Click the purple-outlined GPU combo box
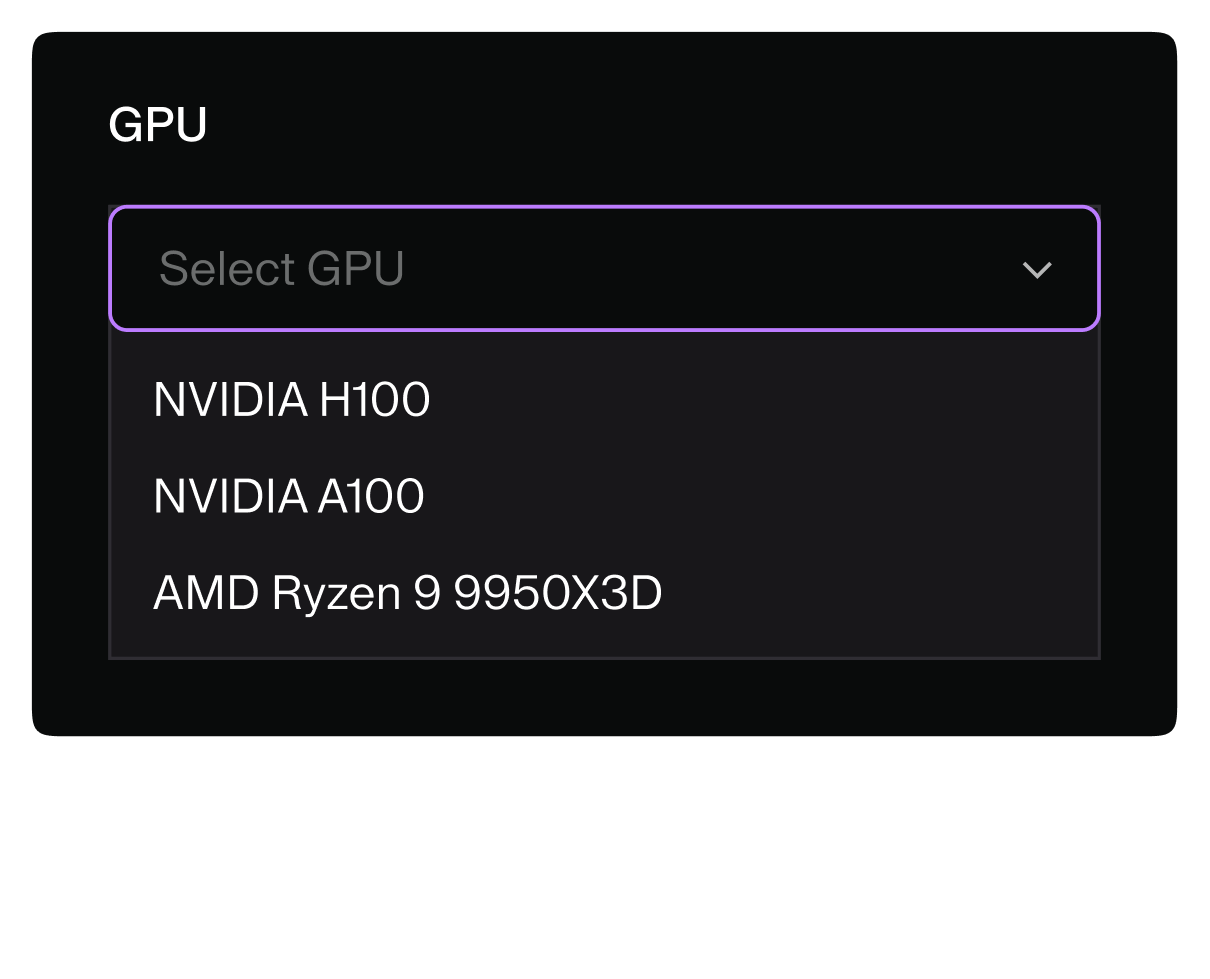This screenshot has height=979, width=1210. click(x=604, y=269)
